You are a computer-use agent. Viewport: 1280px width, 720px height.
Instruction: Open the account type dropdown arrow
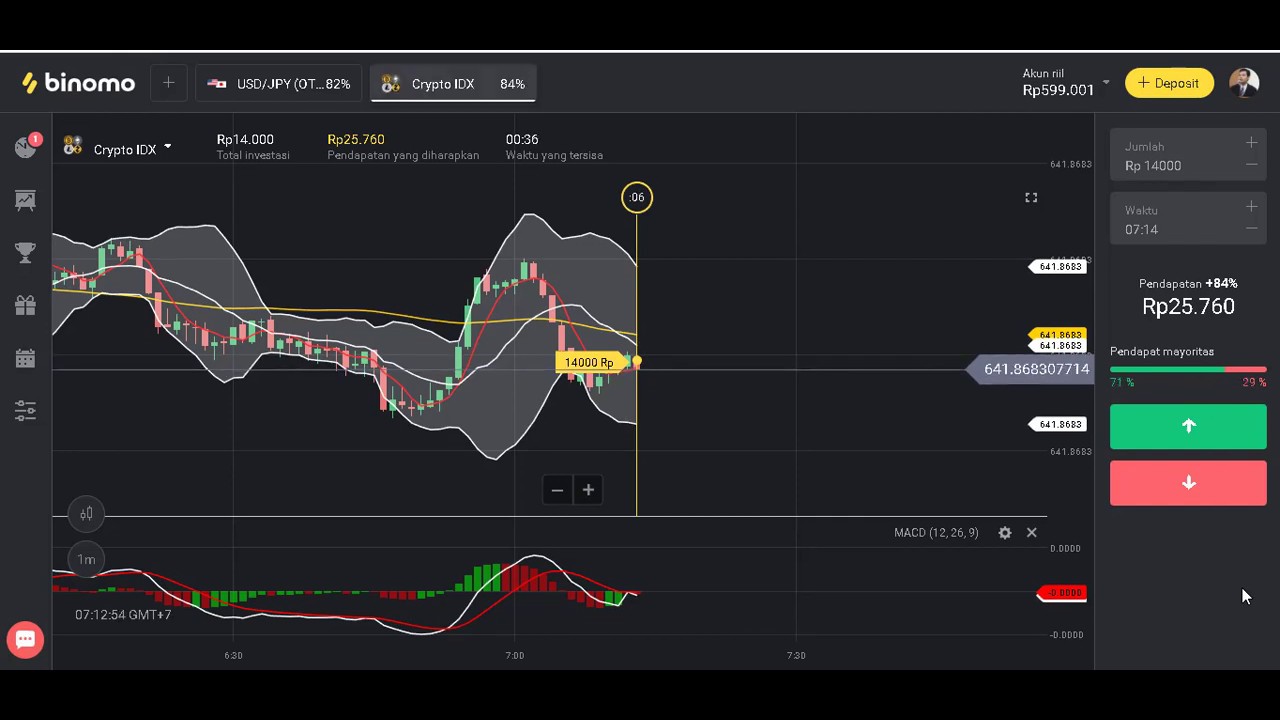[x=1106, y=82]
